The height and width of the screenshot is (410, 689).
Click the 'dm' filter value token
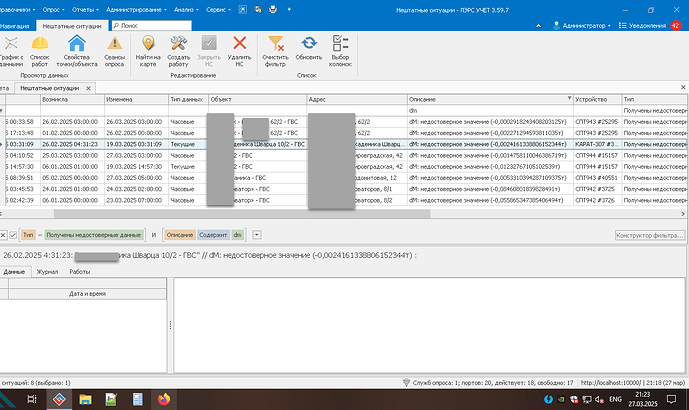coord(237,235)
